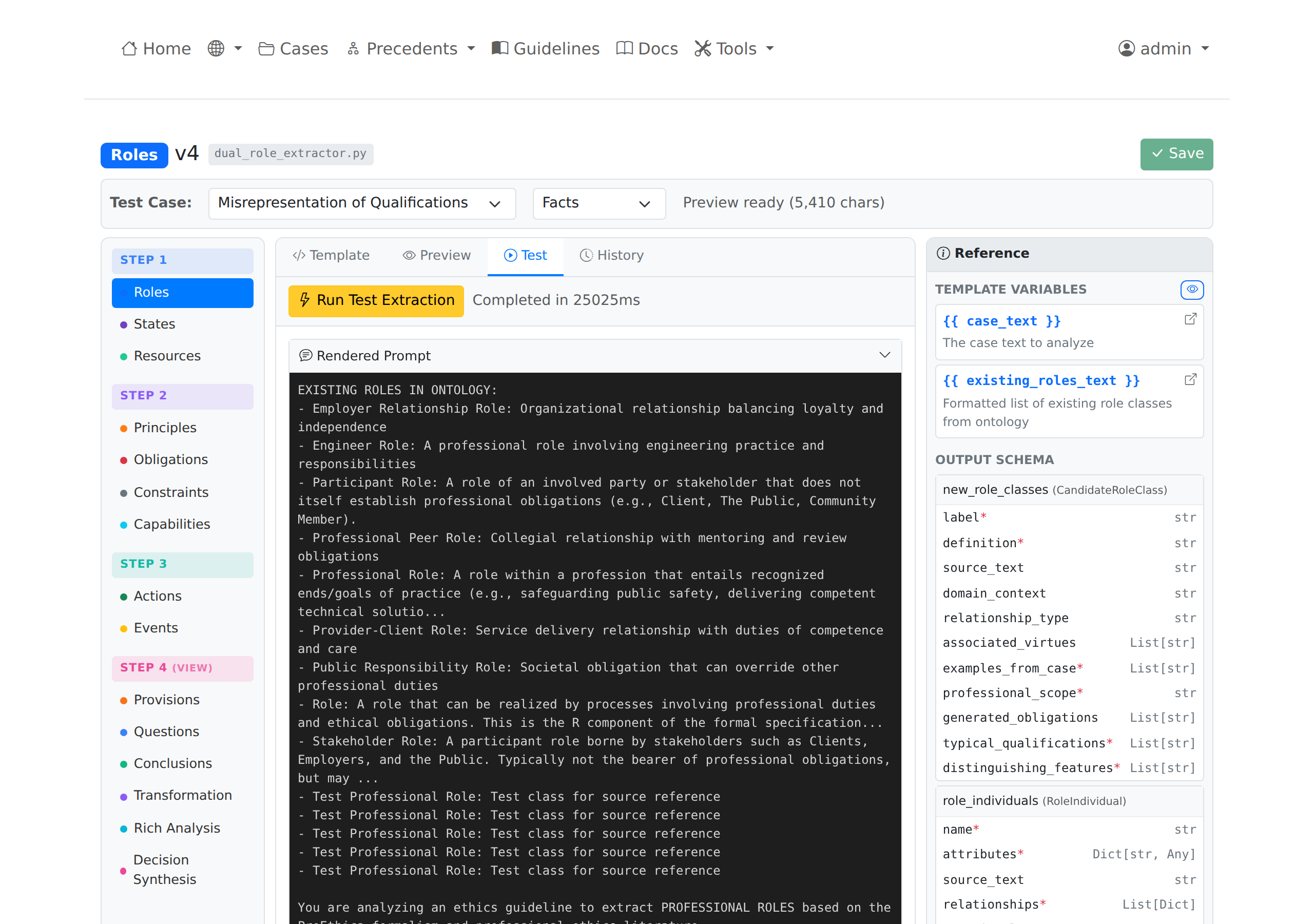
Task: Click the STEP 3 header
Action: pos(183,565)
